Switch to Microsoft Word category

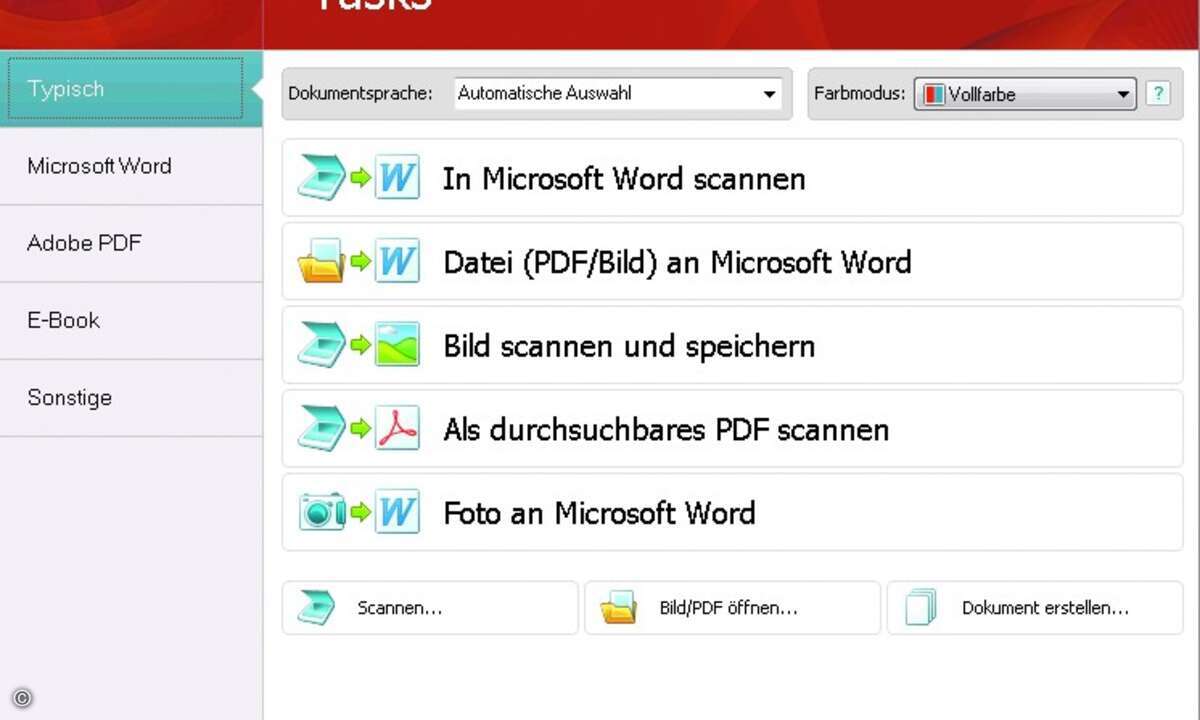(x=131, y=166)
